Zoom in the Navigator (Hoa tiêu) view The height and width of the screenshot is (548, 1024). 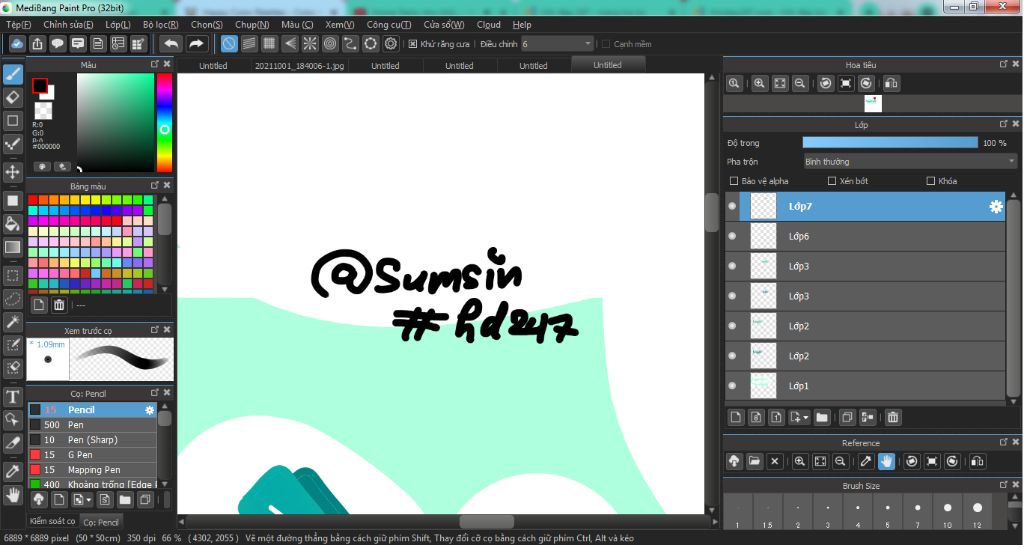[x=759, y=84]
